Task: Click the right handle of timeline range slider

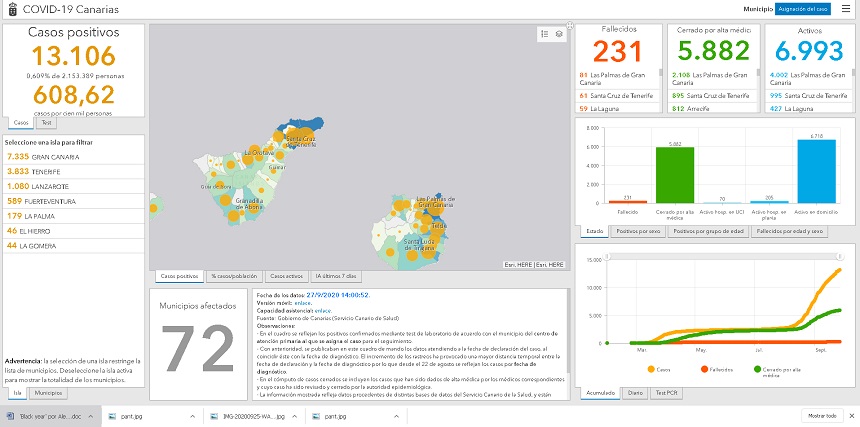Action: pyautogui.click(x=839, y=257)
